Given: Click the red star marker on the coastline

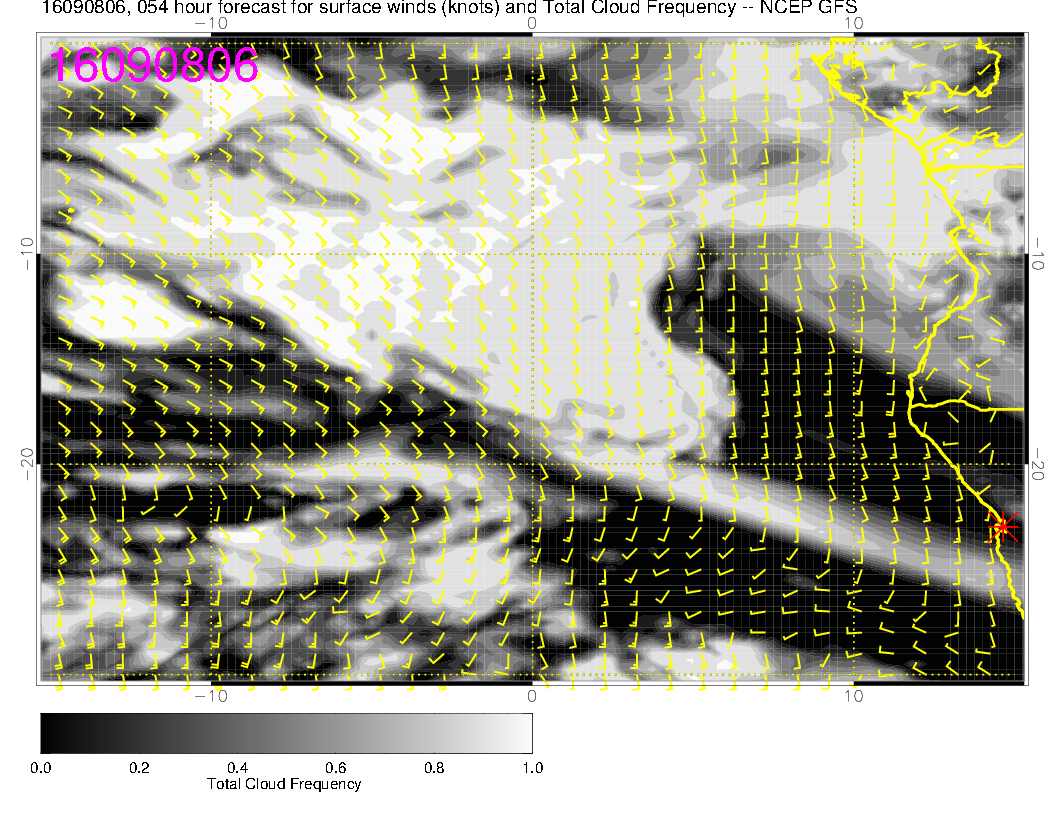Looking at the screenshot, I should click(1003, 527).
